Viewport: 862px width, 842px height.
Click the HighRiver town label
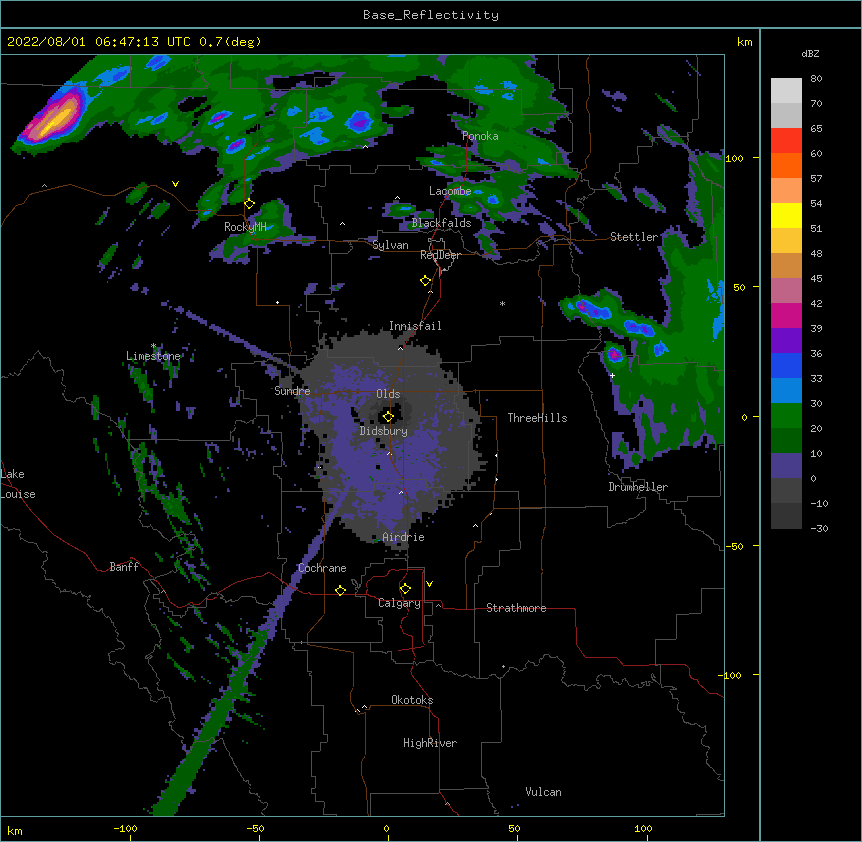click(x=430, y=743)
